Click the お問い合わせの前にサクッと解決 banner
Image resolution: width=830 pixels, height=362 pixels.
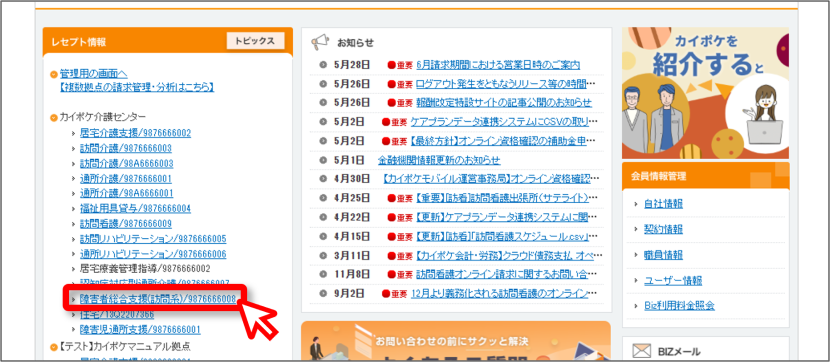[x=456, y=341]
